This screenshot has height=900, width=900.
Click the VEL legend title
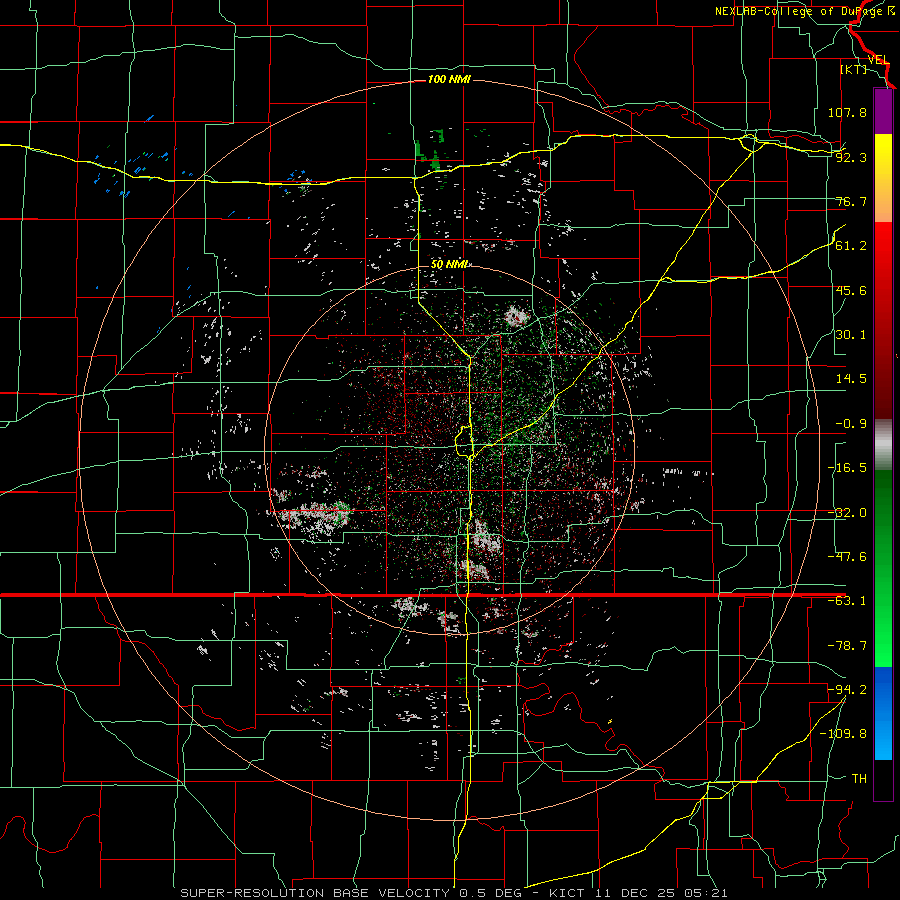click(x=878, y=60)
